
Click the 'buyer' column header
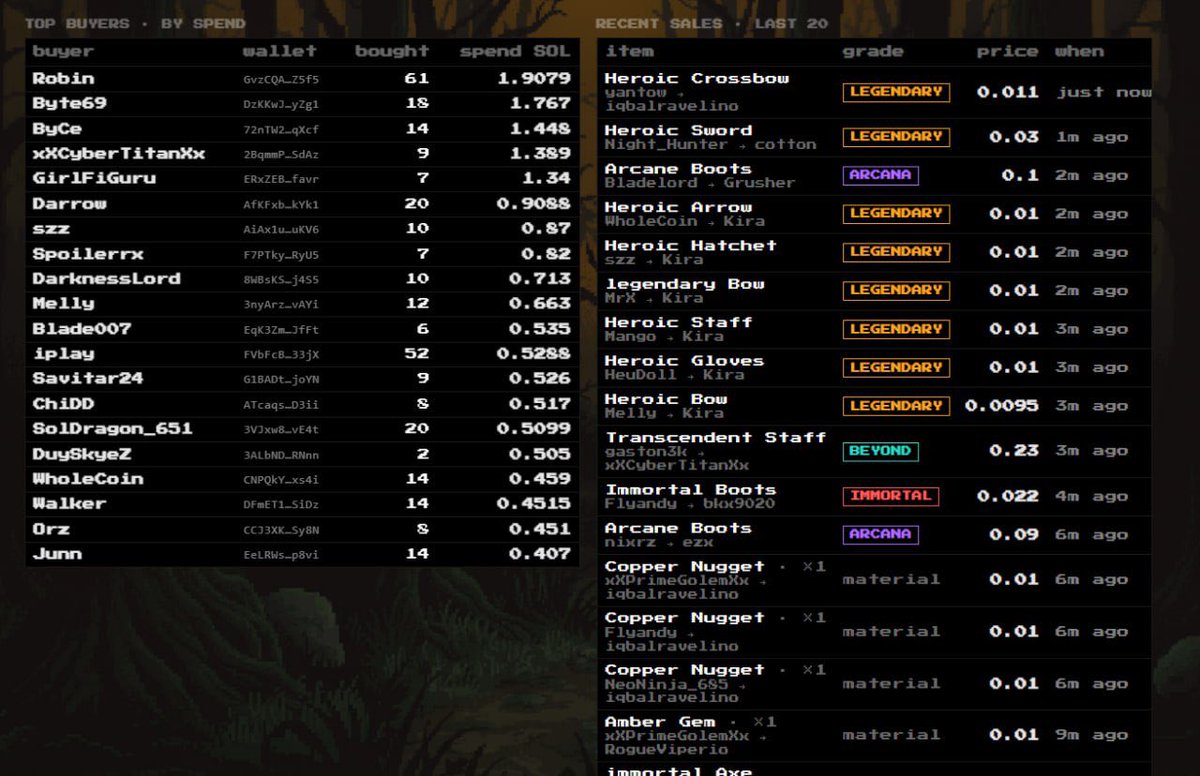tap(63, 51)
